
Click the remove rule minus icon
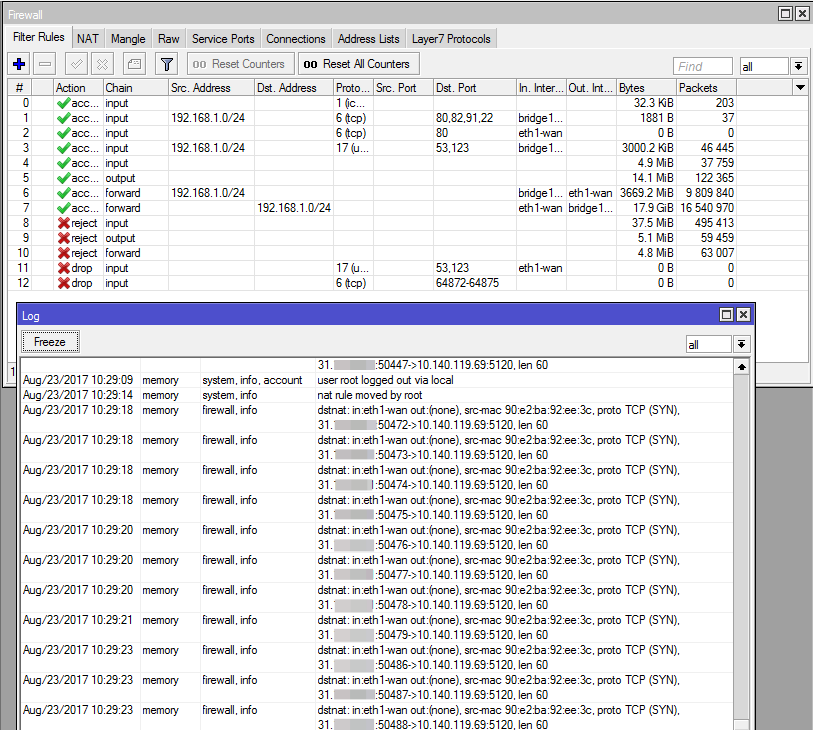point(45,64)
